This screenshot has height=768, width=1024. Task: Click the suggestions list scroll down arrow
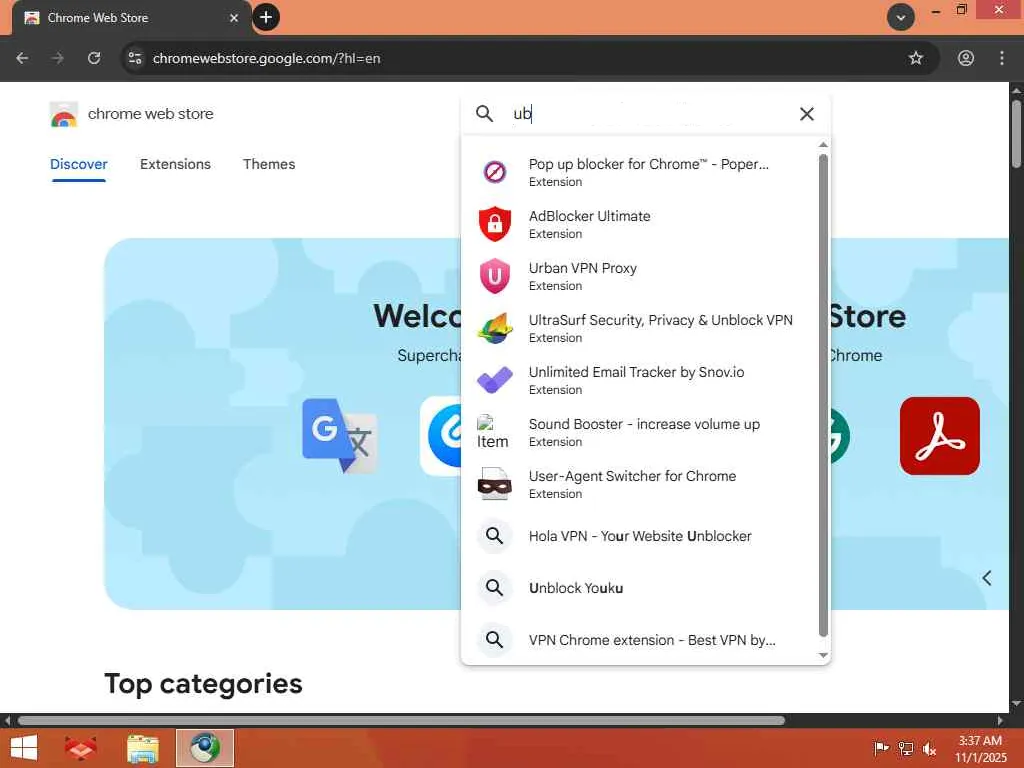pyautogui.click(x=823, y=655)
